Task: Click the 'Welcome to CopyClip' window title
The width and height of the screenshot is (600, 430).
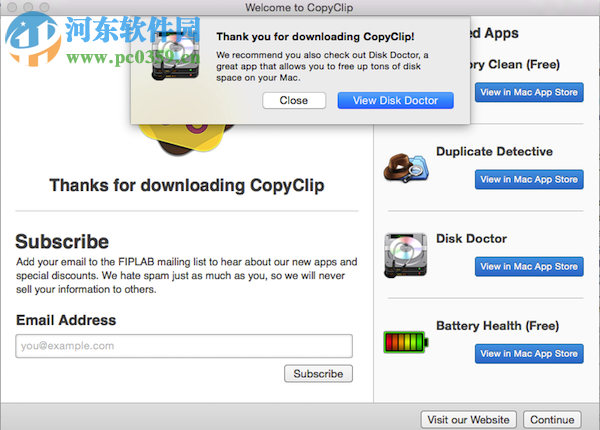Action: pyautogui.click(x=299, y=7)
